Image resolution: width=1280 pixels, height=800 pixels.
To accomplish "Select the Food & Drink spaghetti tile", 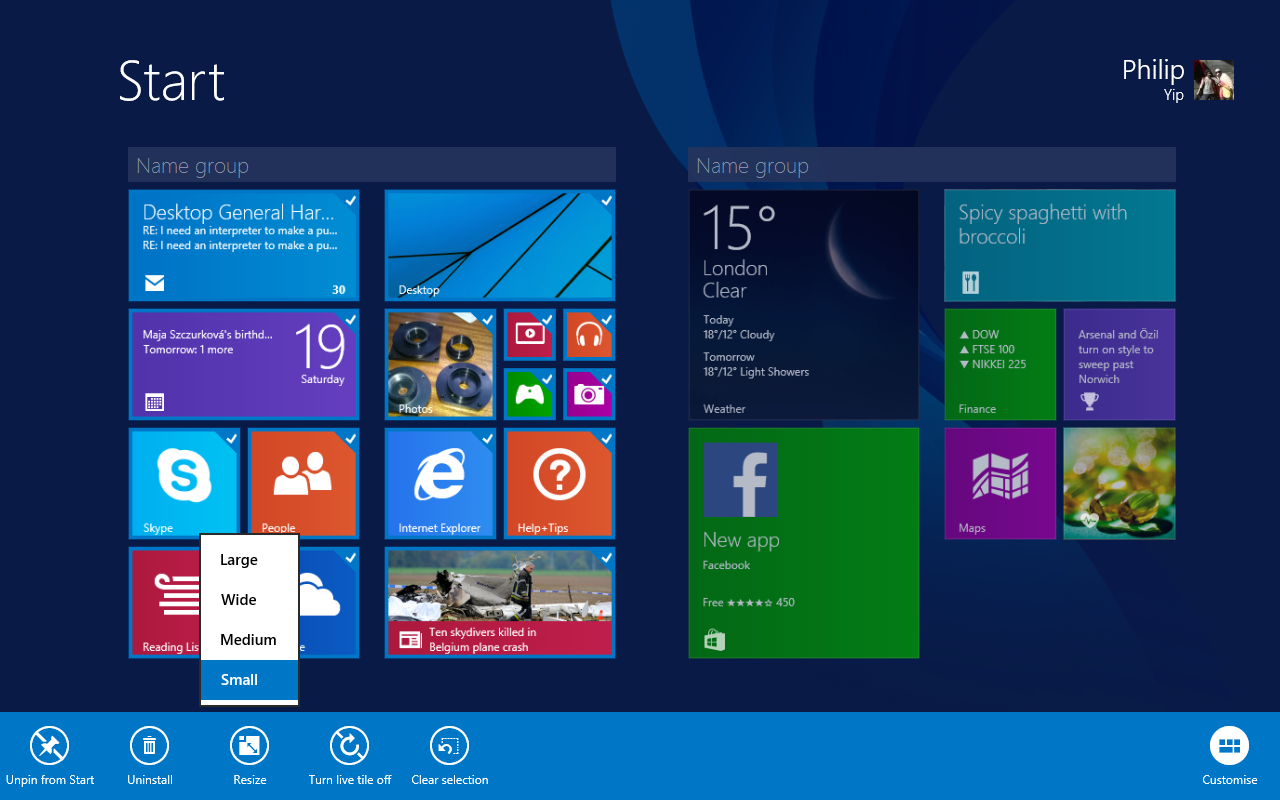I will 1060,245.
